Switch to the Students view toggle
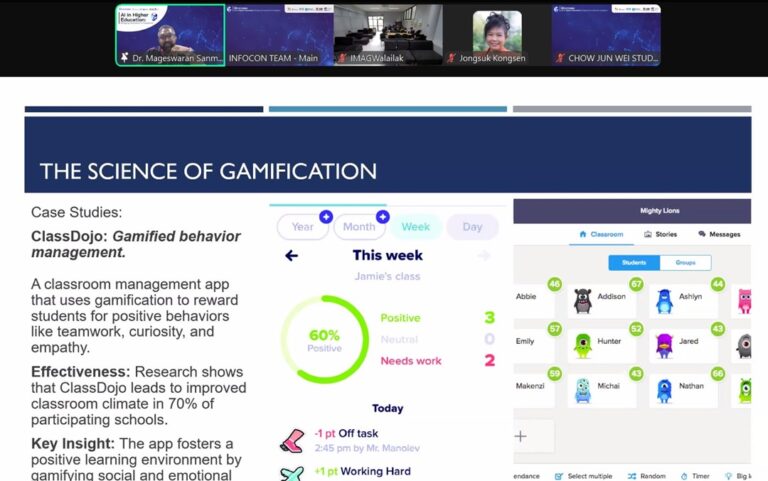This screenshot has width=768, height=481. pyautogui.click(x=634, y=263)
